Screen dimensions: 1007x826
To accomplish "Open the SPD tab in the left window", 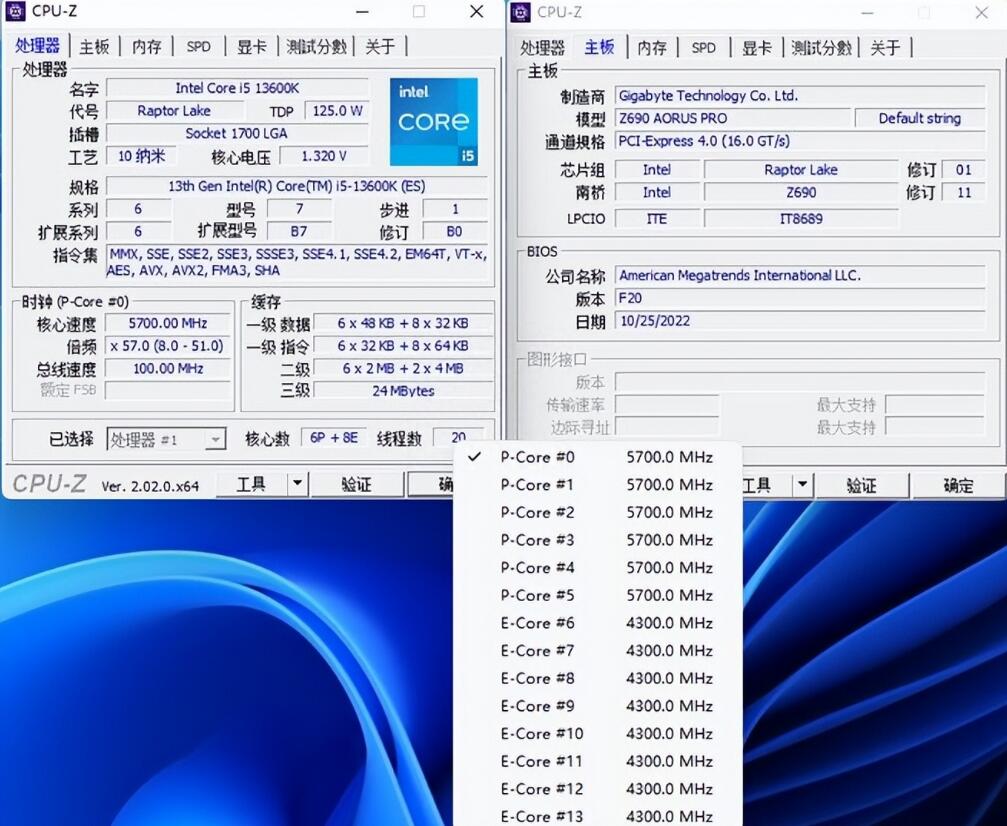I will 198,46.
